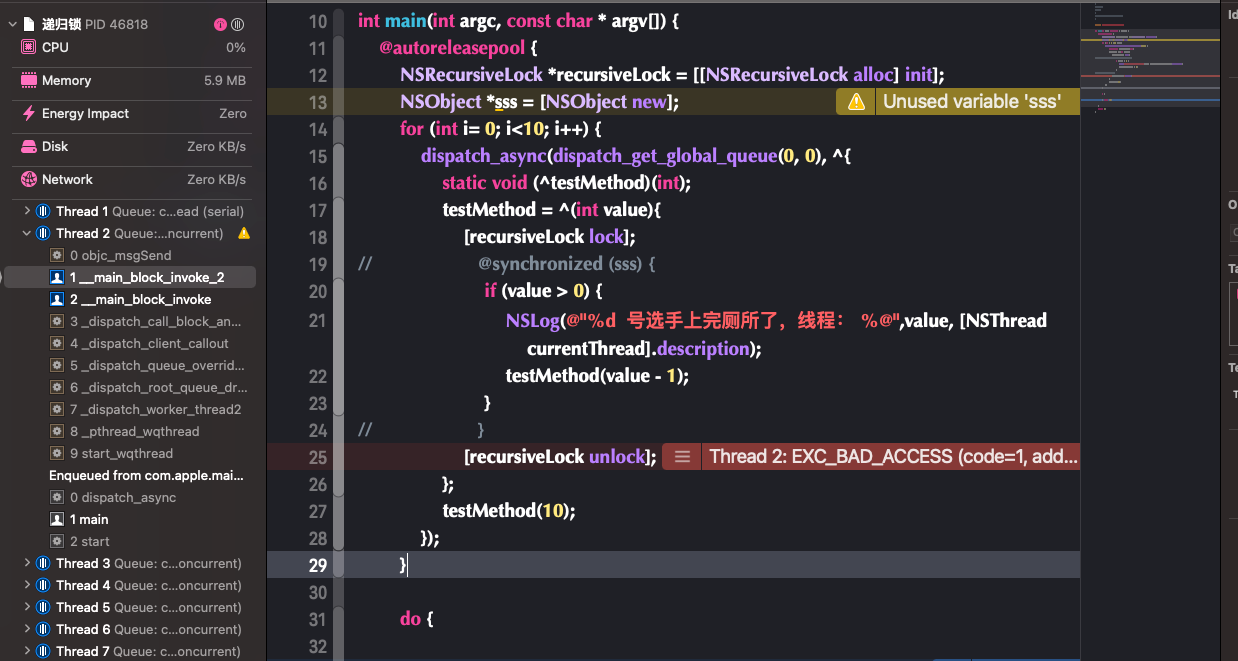Open the Memory gauge icon
Image resolution: width=1238 pixels, height=661 pixels.
click(28, 80)
